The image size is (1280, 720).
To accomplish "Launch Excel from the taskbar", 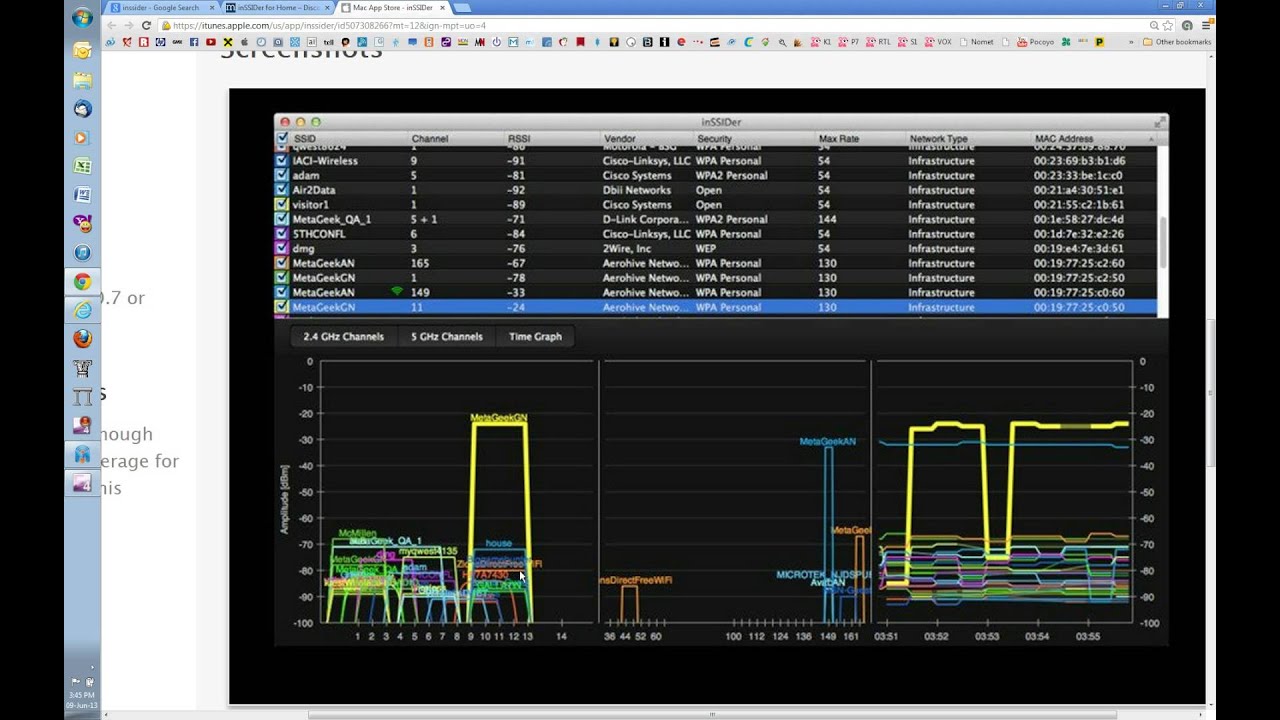I will coord(82,166).
